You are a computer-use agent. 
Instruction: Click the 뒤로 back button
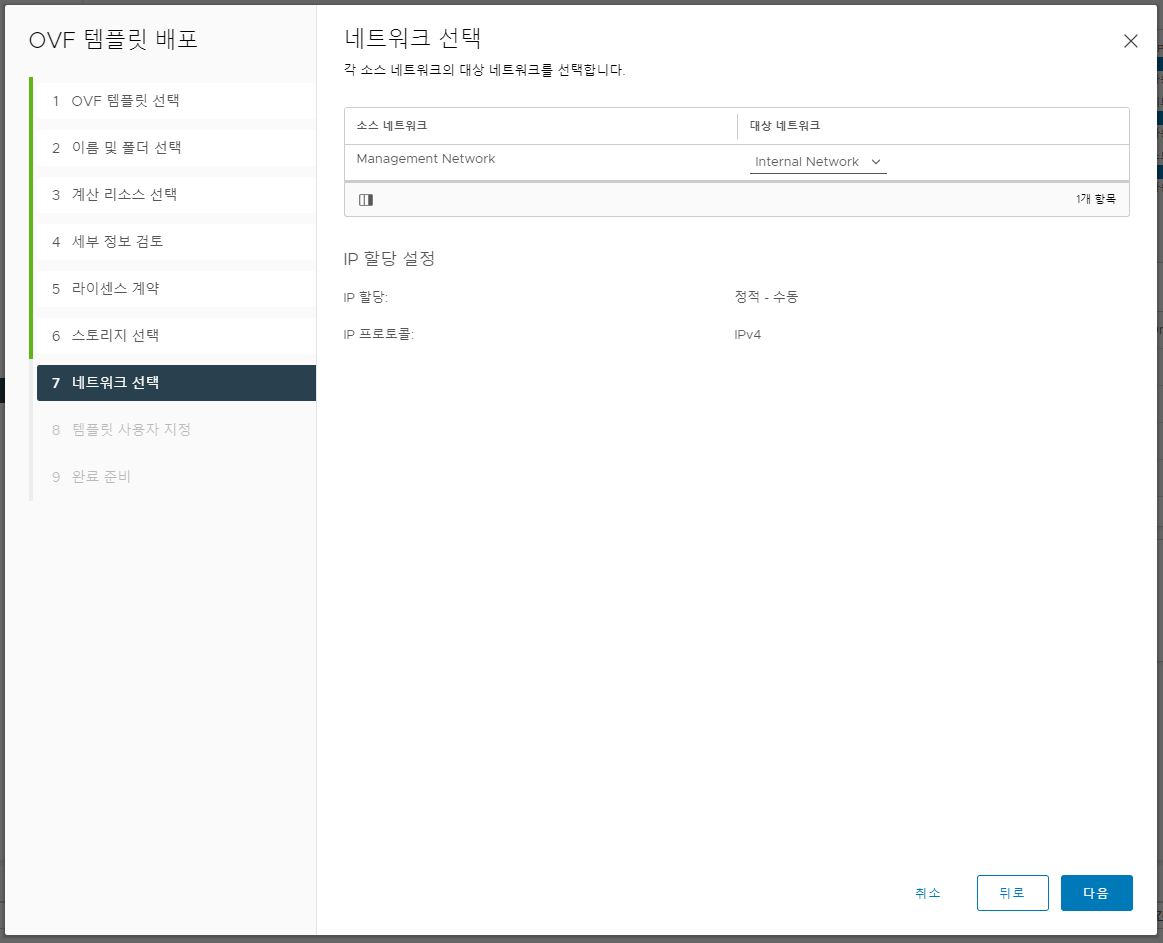point(1012,893)
